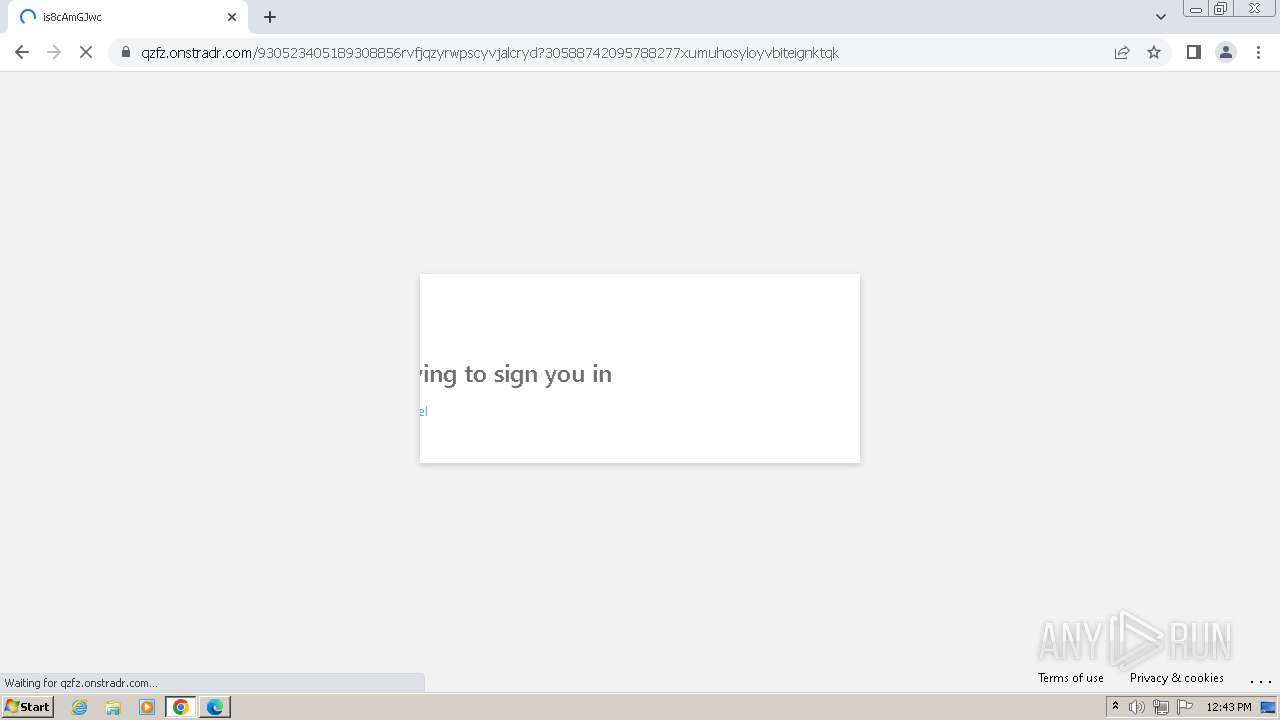Image resolution: width=1280 pixels, height=720 pixels.
Task: Show hidden system tray icons
Action: point(1115,707)
